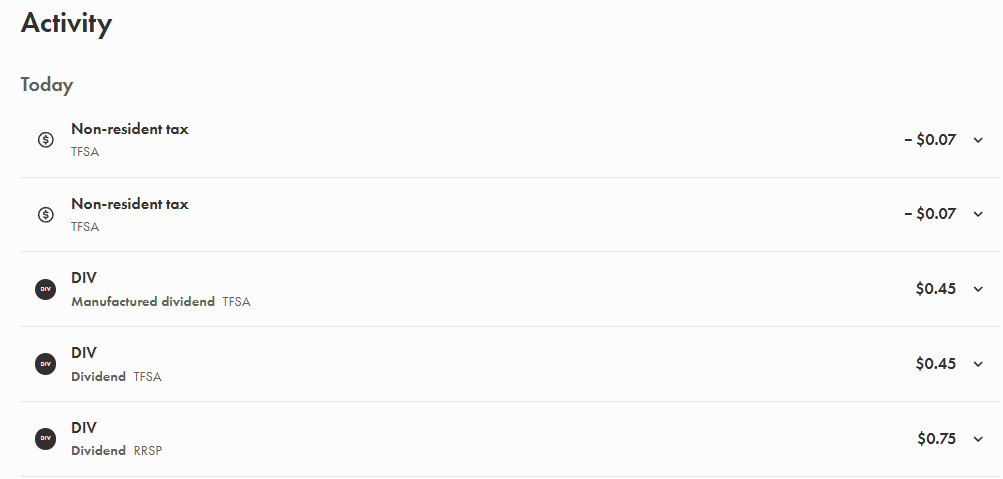Expand the second Non-resident tax row chevron
The width and height of the screenshot is (1003, 479).
click(978, 214)
